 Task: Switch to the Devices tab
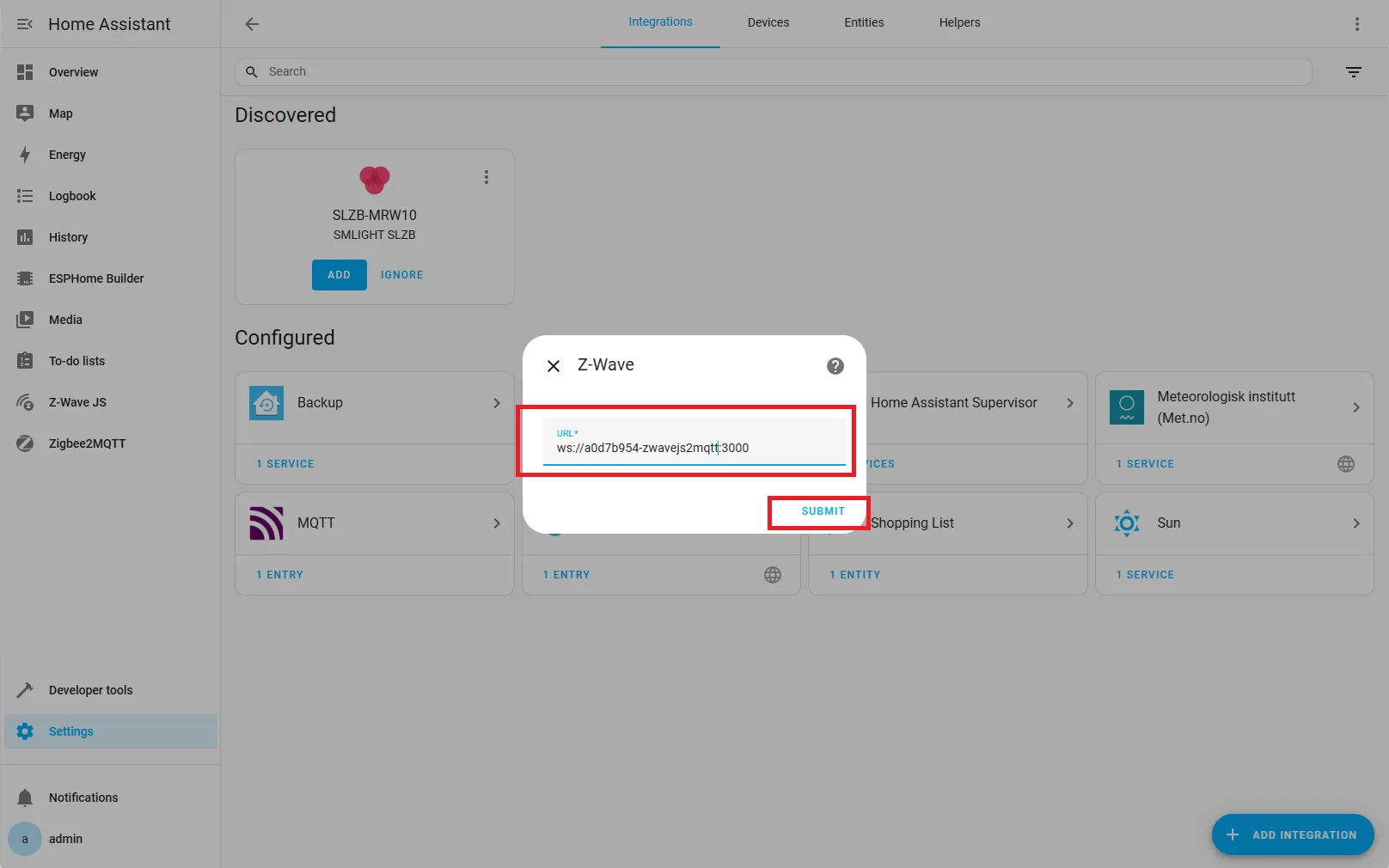pos(768,22)
